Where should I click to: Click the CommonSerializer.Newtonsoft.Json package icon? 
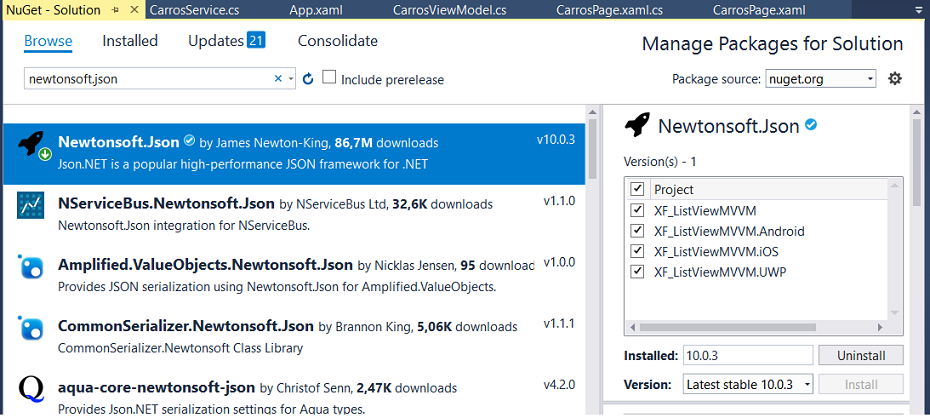pyautogui.click(x=30, y=328)
